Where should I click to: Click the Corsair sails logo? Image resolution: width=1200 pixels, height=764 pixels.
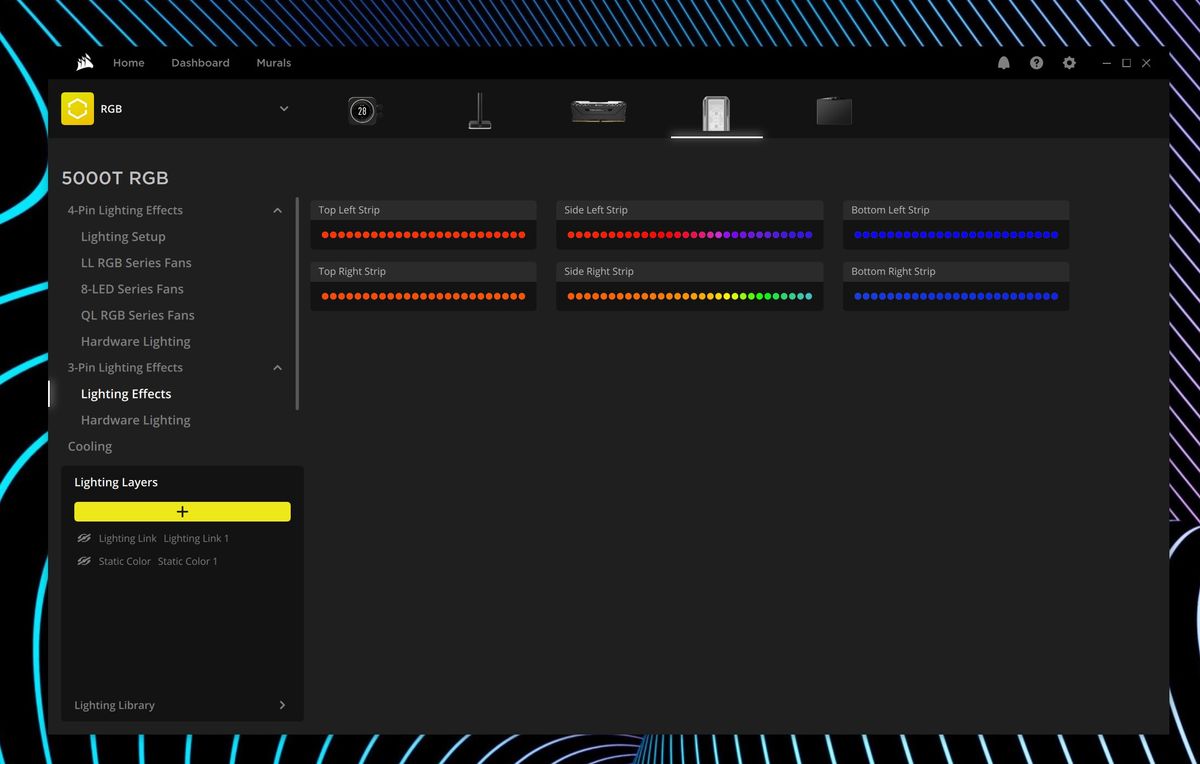click(x=85, y=62)
